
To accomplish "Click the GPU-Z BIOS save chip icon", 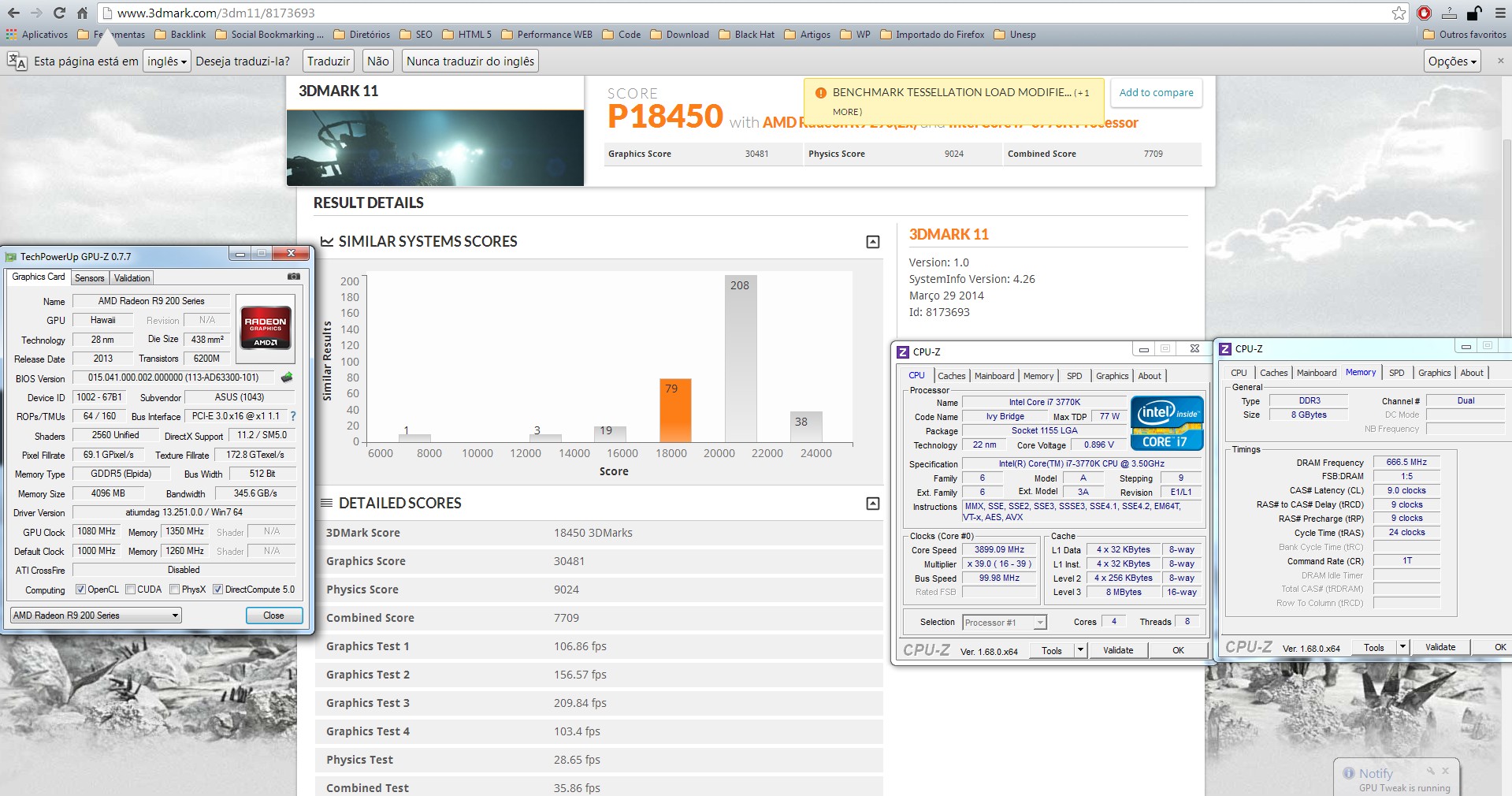I will pyautogui.click(x=287, y=378).
